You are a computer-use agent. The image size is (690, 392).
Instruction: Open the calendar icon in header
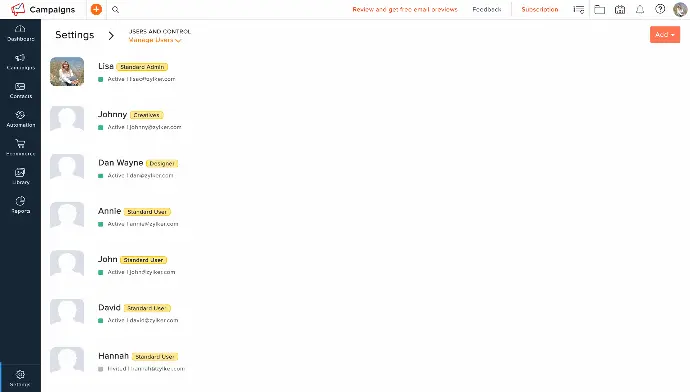tap(620, 9)
